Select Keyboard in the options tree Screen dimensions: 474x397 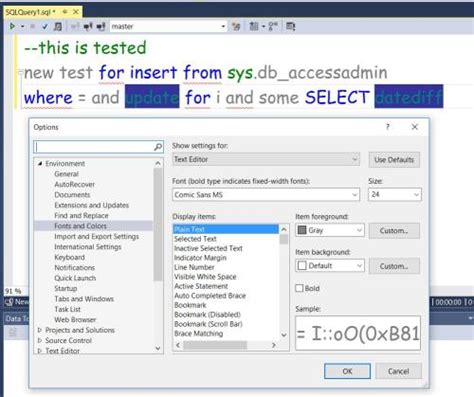pyautogui.click(x=69, y=257)
